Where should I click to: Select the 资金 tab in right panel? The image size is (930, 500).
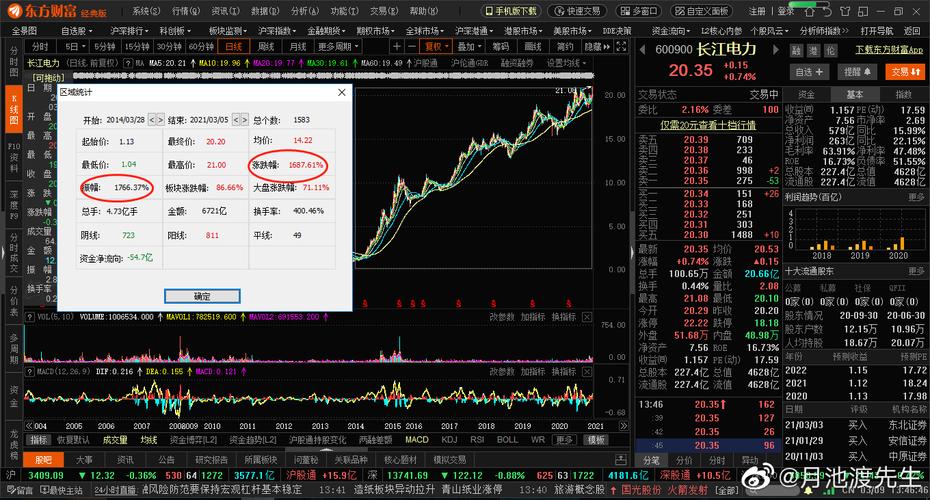[806, 94]
